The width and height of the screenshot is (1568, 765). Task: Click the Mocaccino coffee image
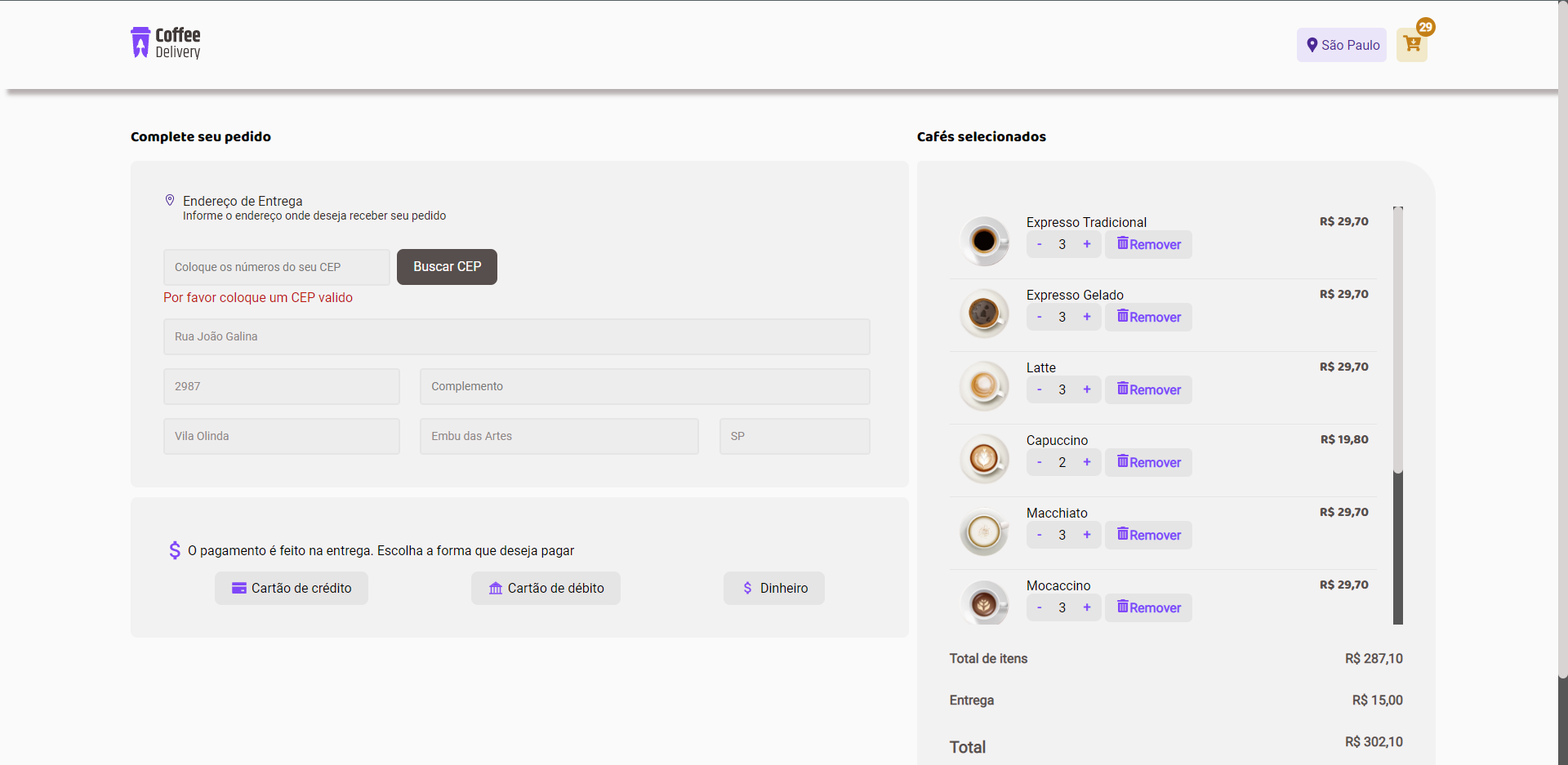click(x=984, y=603)
